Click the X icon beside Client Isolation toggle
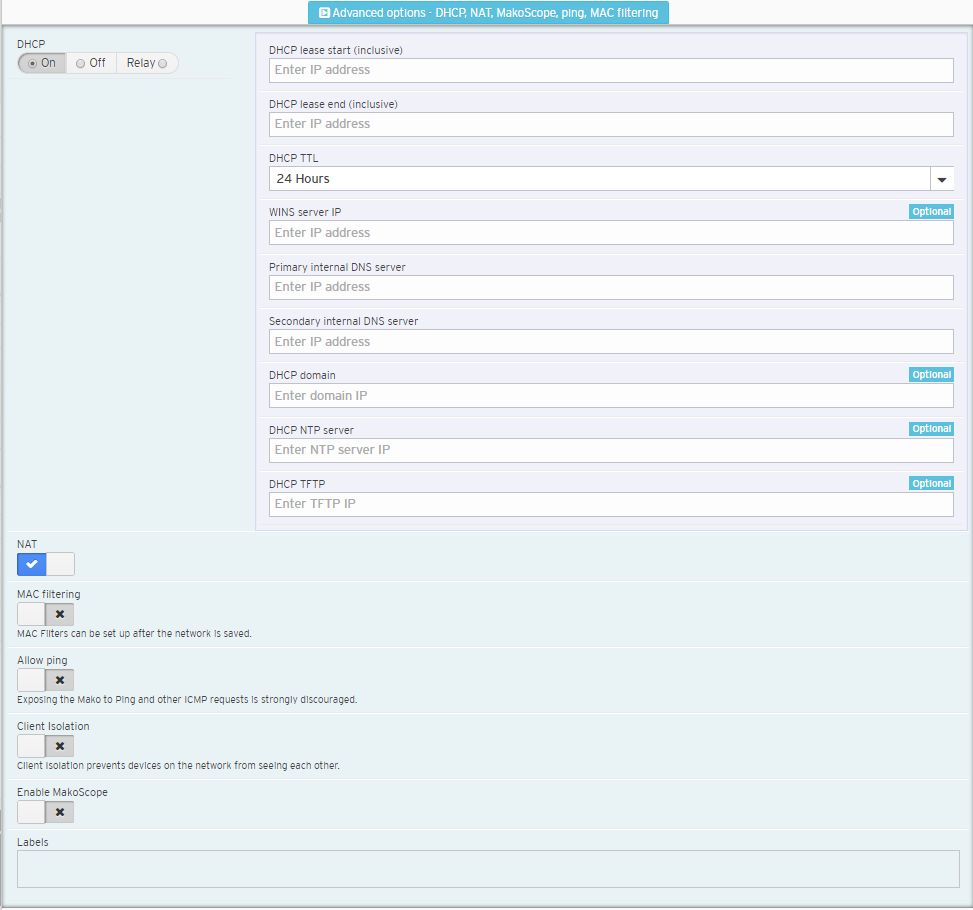The height and width of the screenshot is (910, 973). coord(59,746)
